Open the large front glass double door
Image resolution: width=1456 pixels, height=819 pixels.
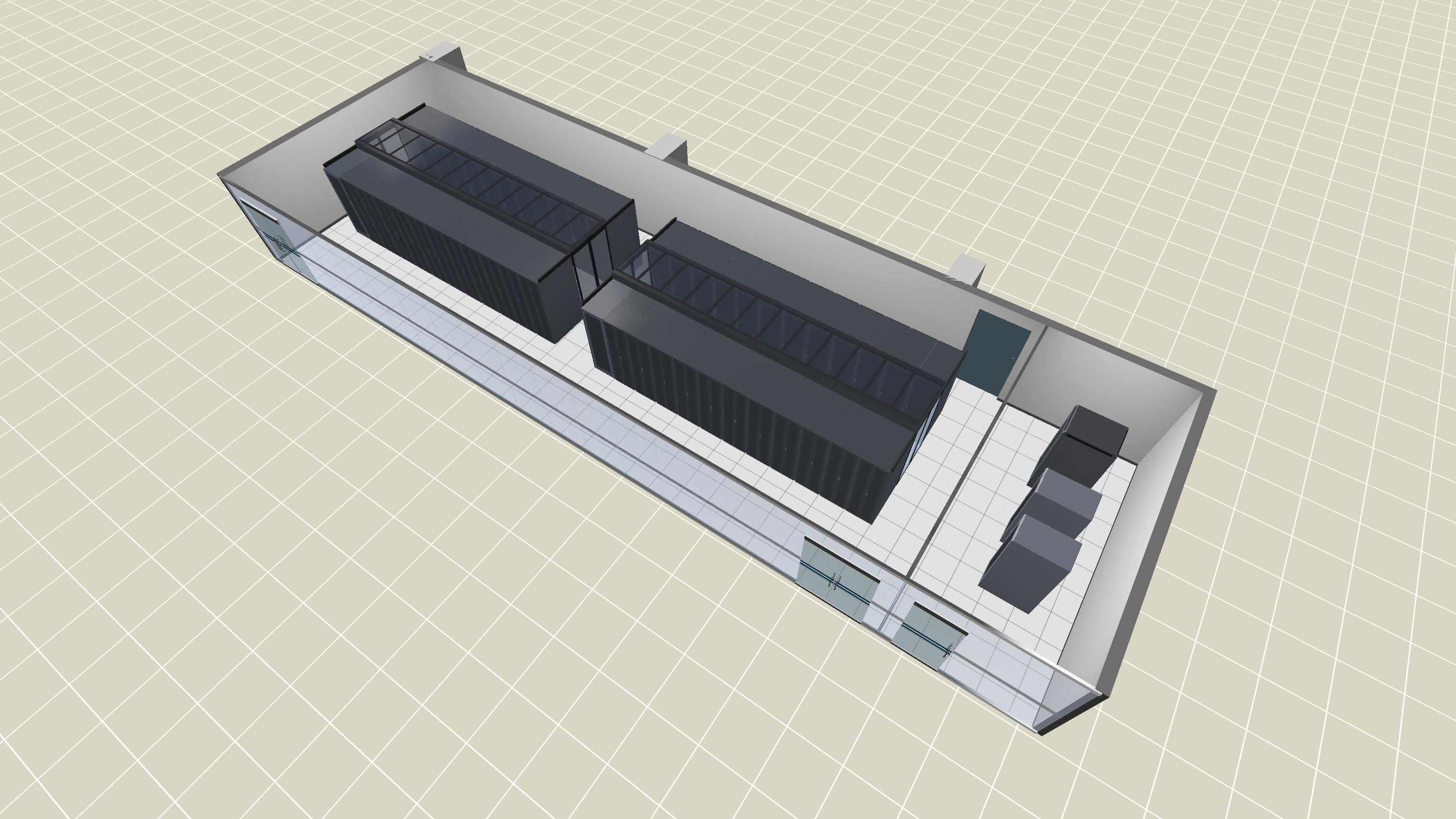pos(836,582)
